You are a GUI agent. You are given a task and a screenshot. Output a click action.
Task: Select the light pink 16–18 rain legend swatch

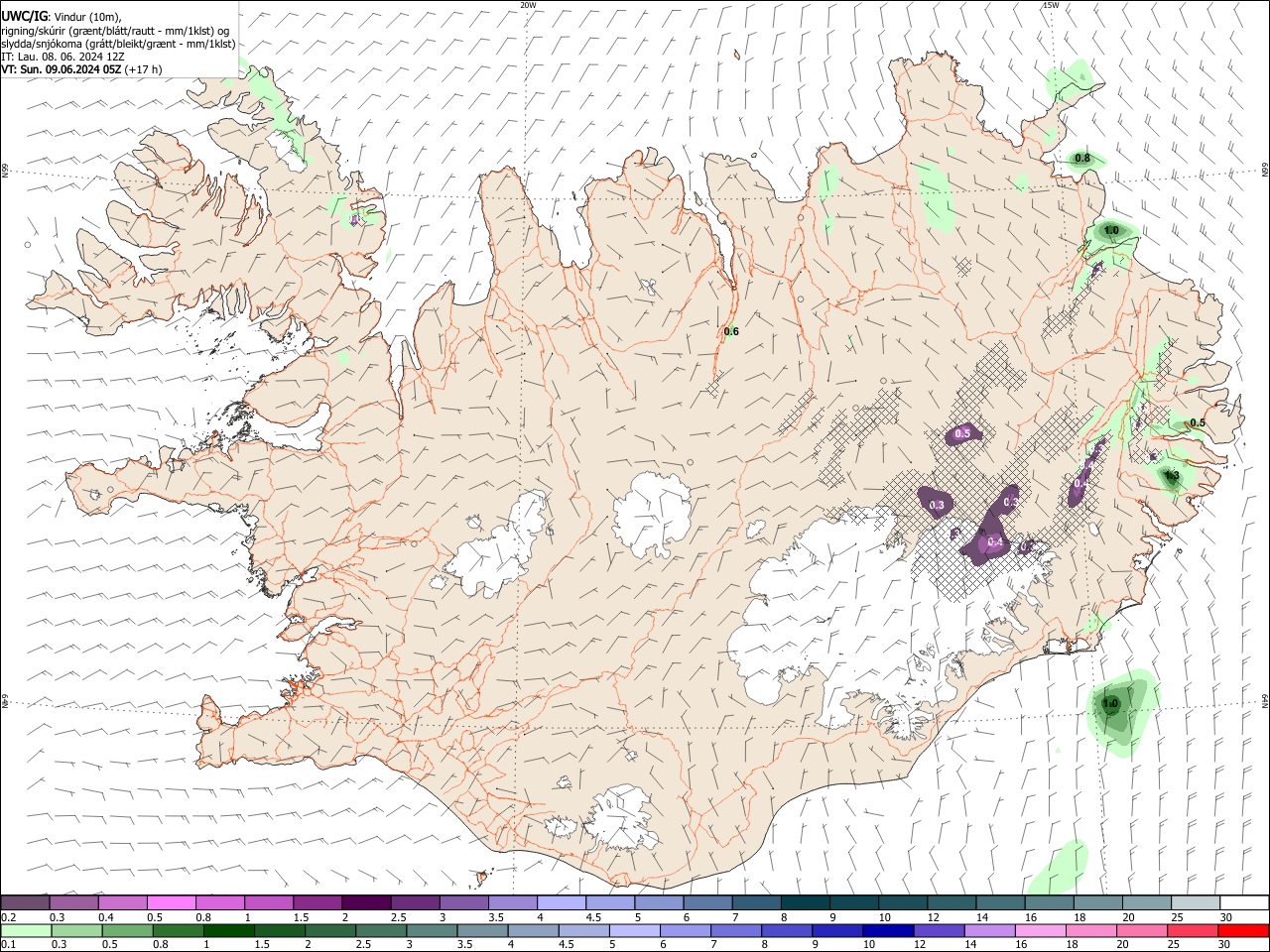[1040, 930]
